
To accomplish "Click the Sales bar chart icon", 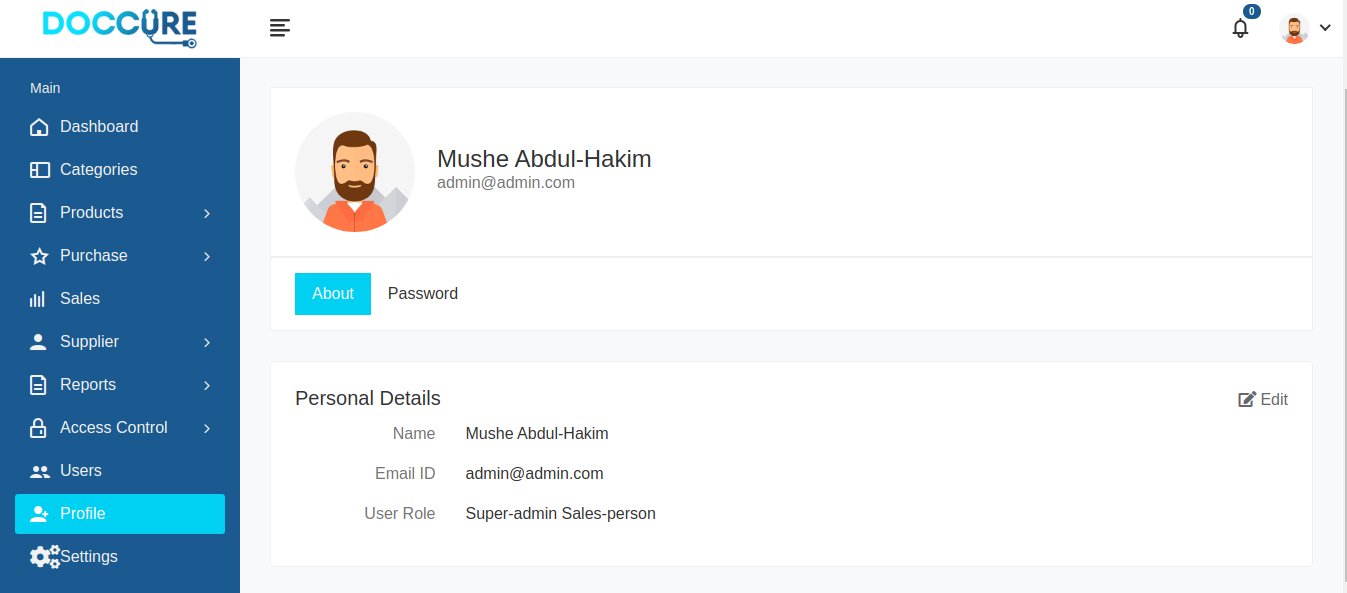I will pos(38,299).
